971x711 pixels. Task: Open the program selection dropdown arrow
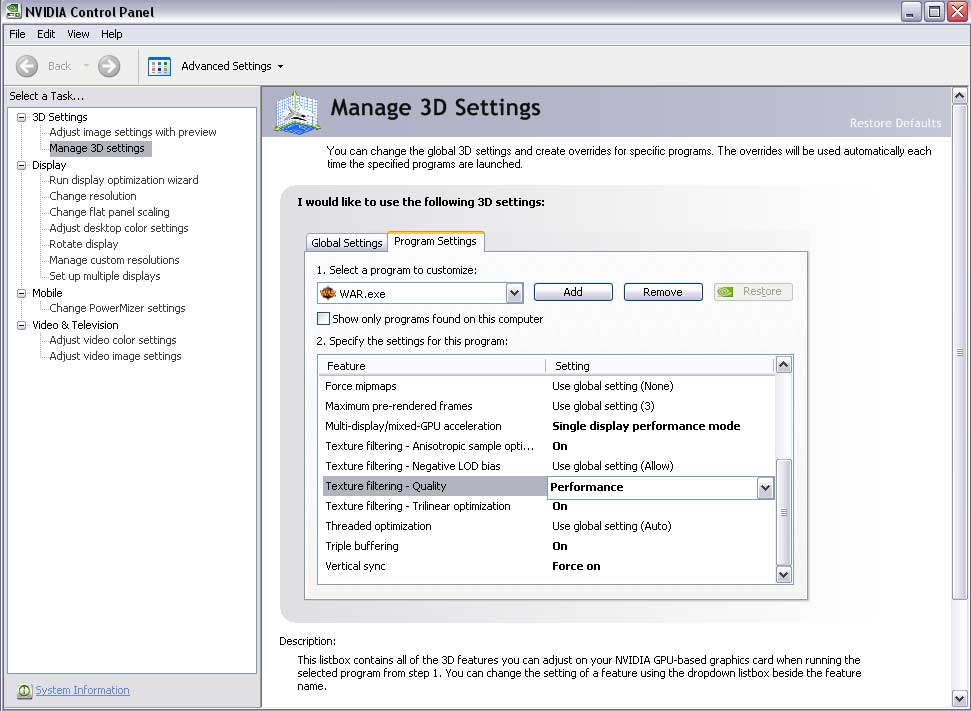[x=514, y=293]
